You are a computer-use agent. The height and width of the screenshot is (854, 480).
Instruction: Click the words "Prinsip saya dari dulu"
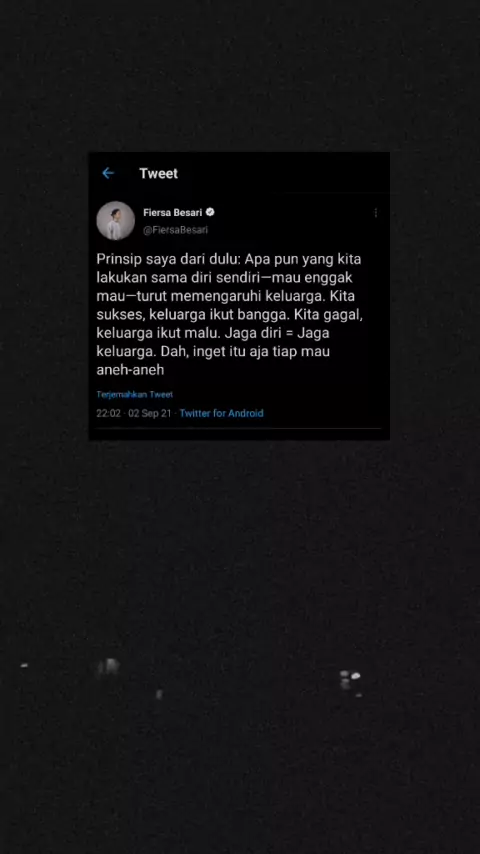165,259
